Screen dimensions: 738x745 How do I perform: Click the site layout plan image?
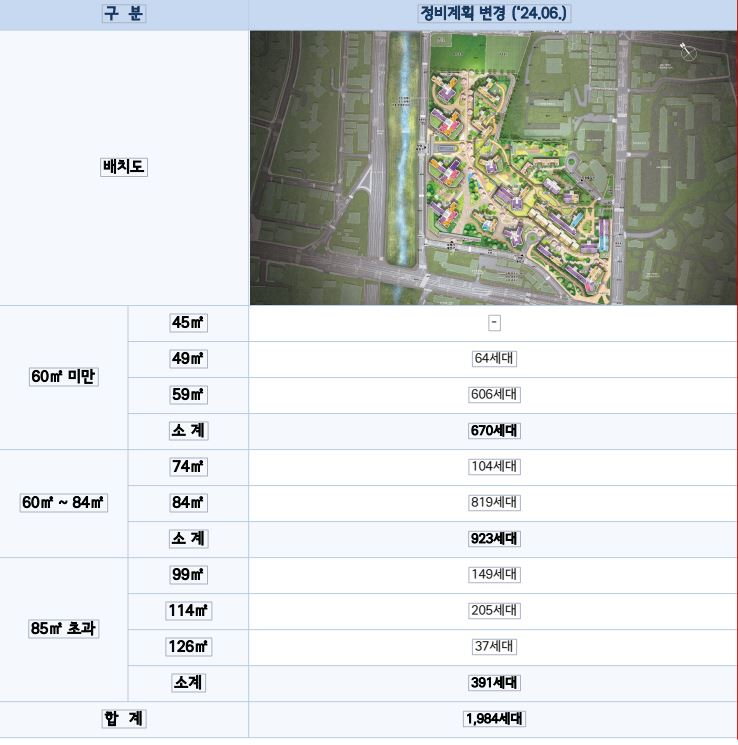(492, 168)
